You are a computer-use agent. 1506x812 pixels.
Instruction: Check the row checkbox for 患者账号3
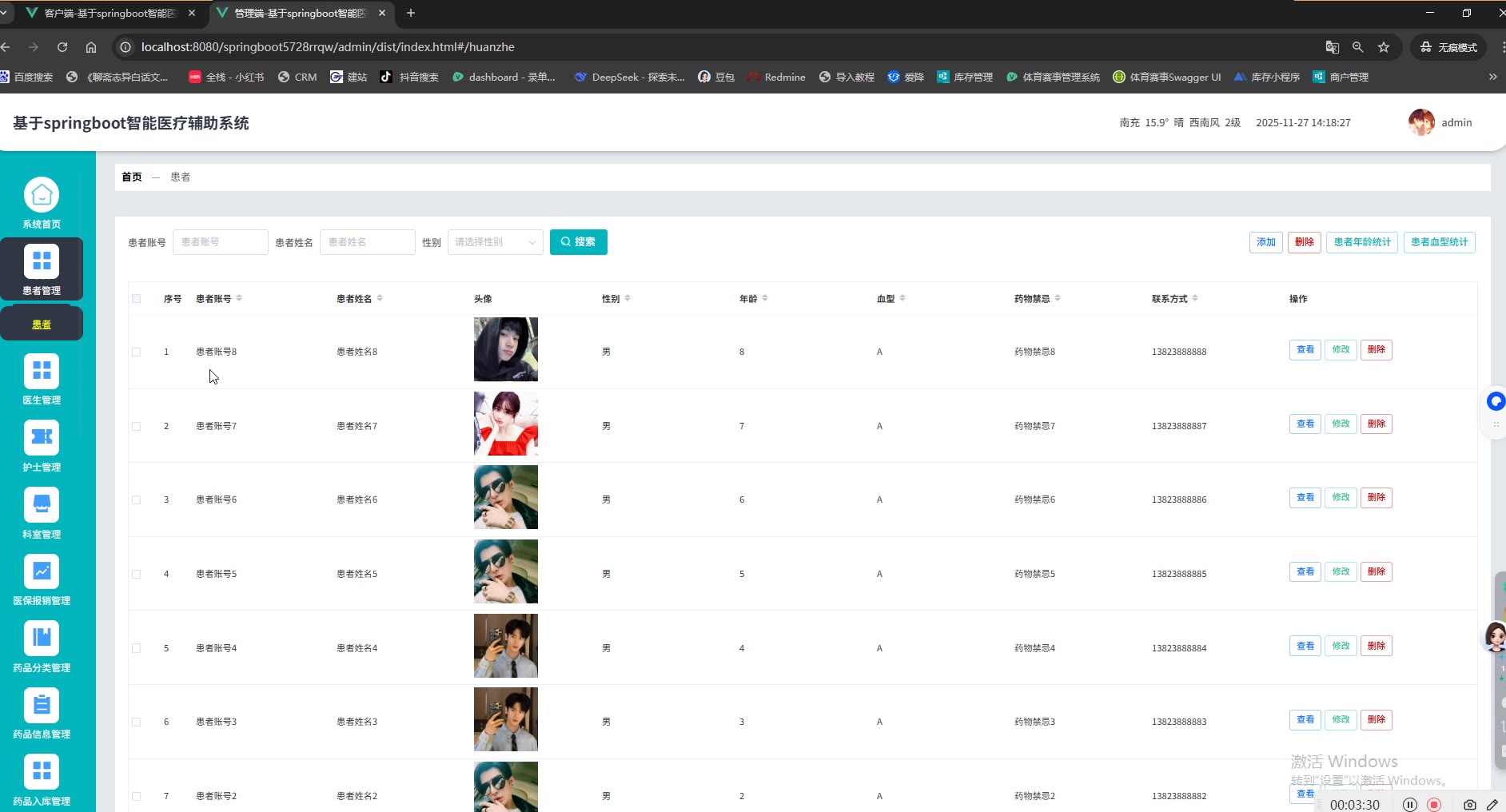(137, 722)
